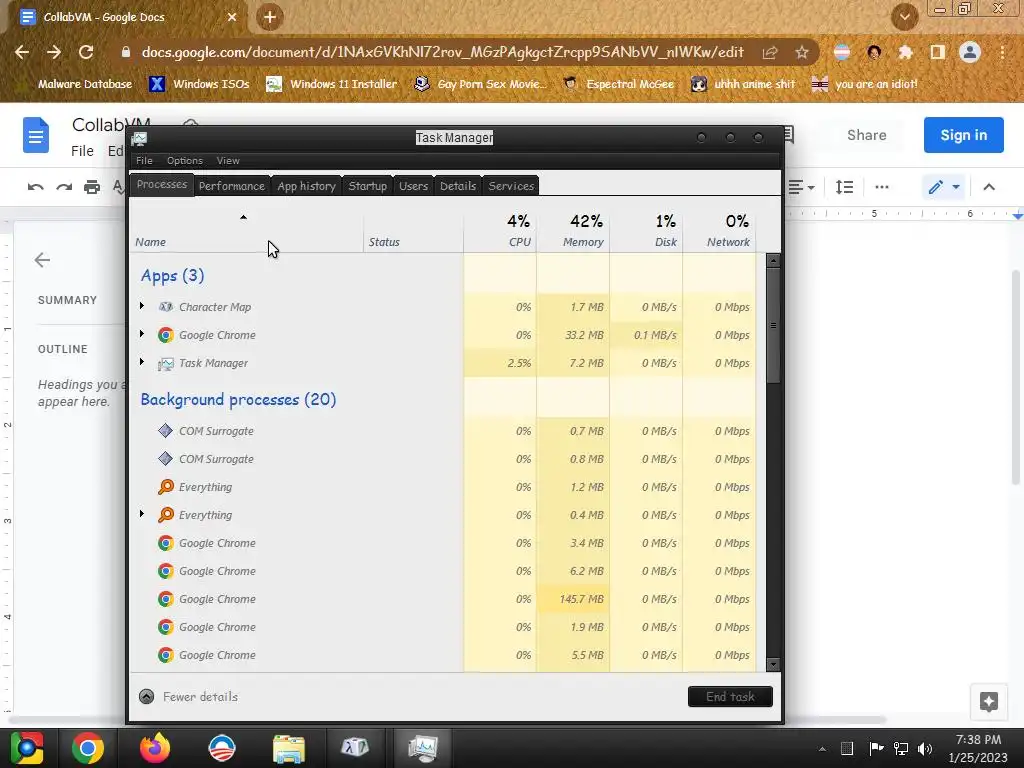Open Chrome from the taskbar
This screenshot has height=768, width=1024.
coord(88,748)
